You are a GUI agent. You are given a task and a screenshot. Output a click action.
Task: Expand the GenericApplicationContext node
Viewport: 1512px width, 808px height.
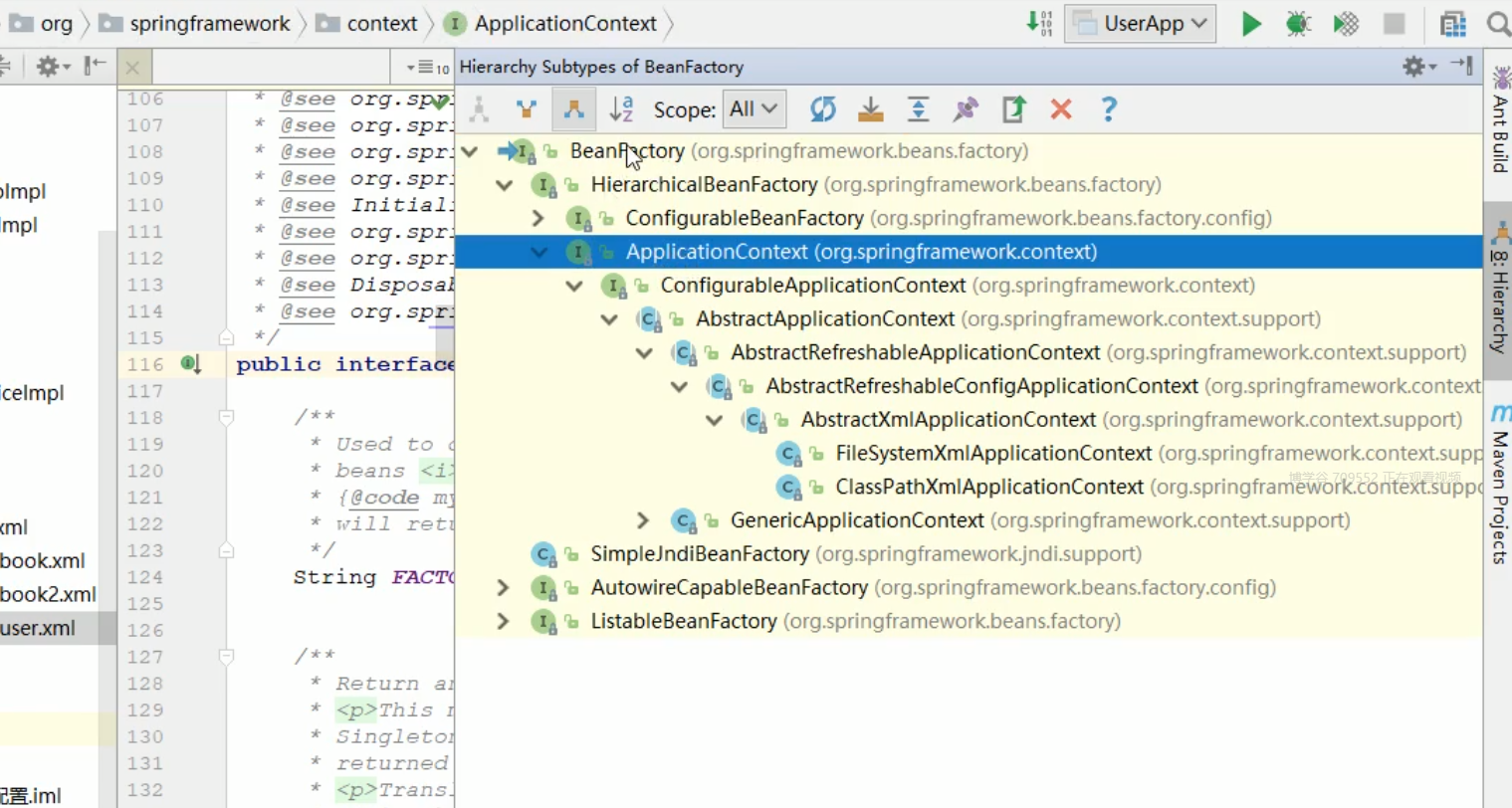tap(643, 520)
